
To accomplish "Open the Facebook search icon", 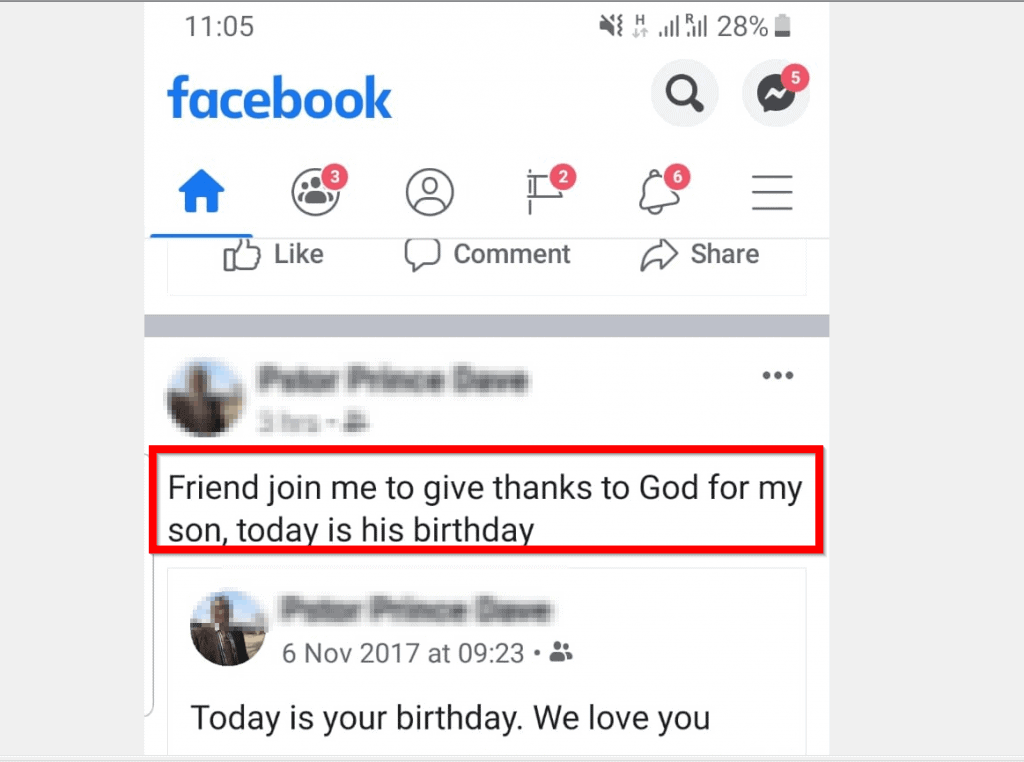I will [x=684, y=92].
